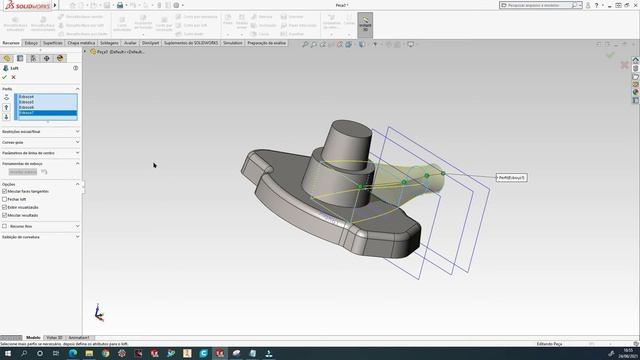Viewport: 640px width, 360px height.
Task: Cancel the Loft with red X
Action: 13,77
